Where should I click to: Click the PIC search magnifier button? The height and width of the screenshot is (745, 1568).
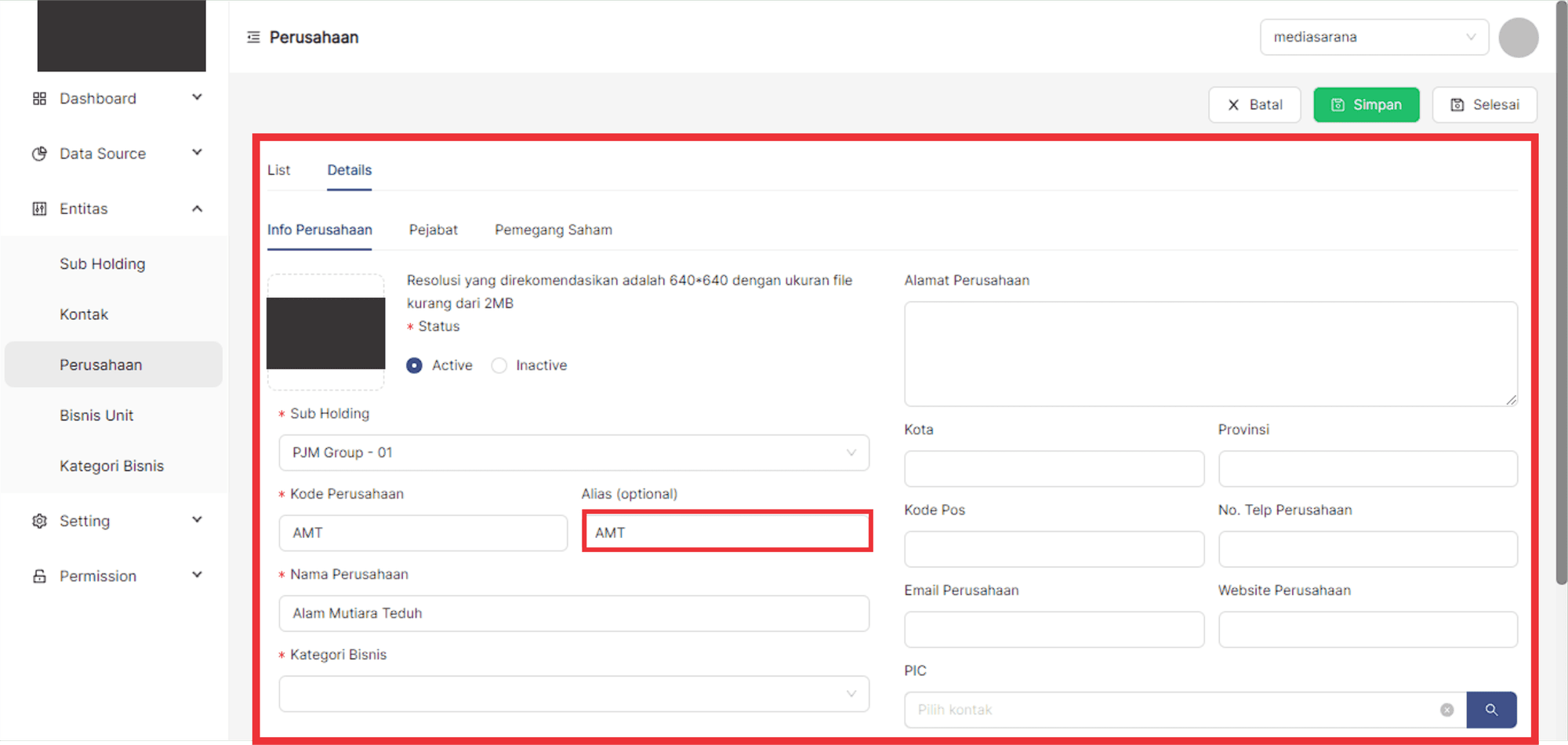[1491, 710]
